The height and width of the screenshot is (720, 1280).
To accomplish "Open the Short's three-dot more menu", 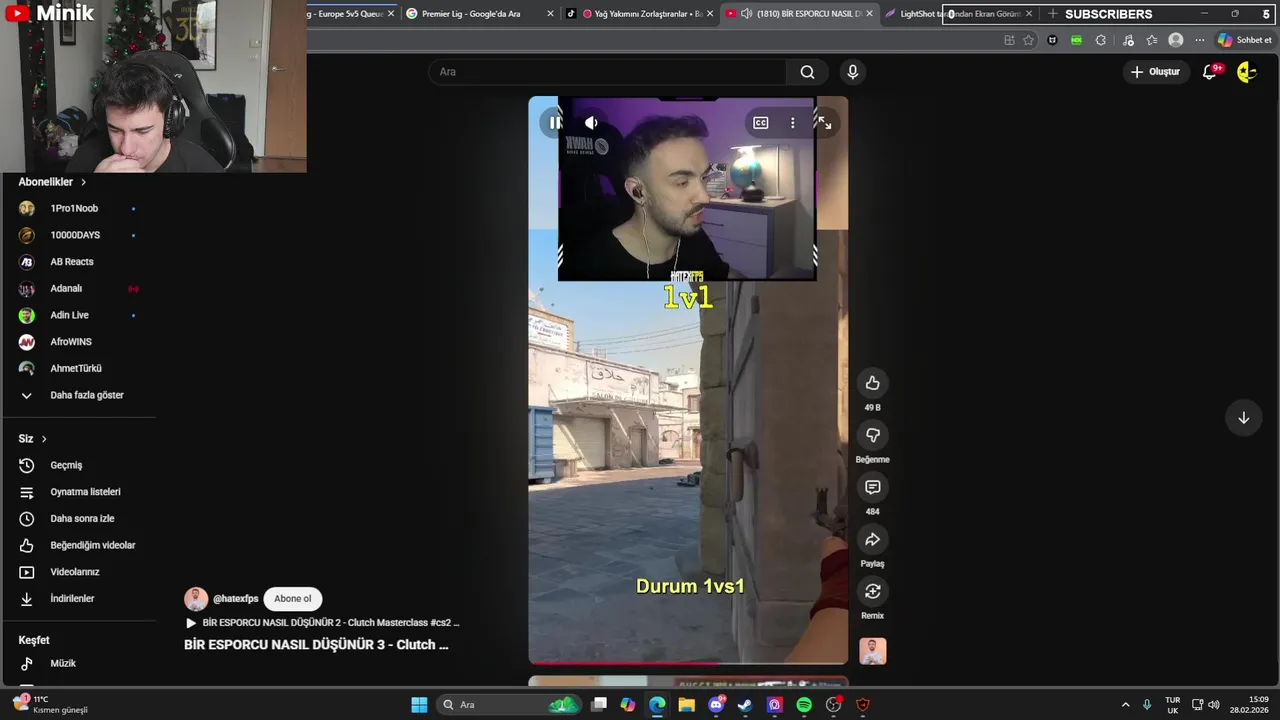I will pyautogui.click(x=793, y=123).
